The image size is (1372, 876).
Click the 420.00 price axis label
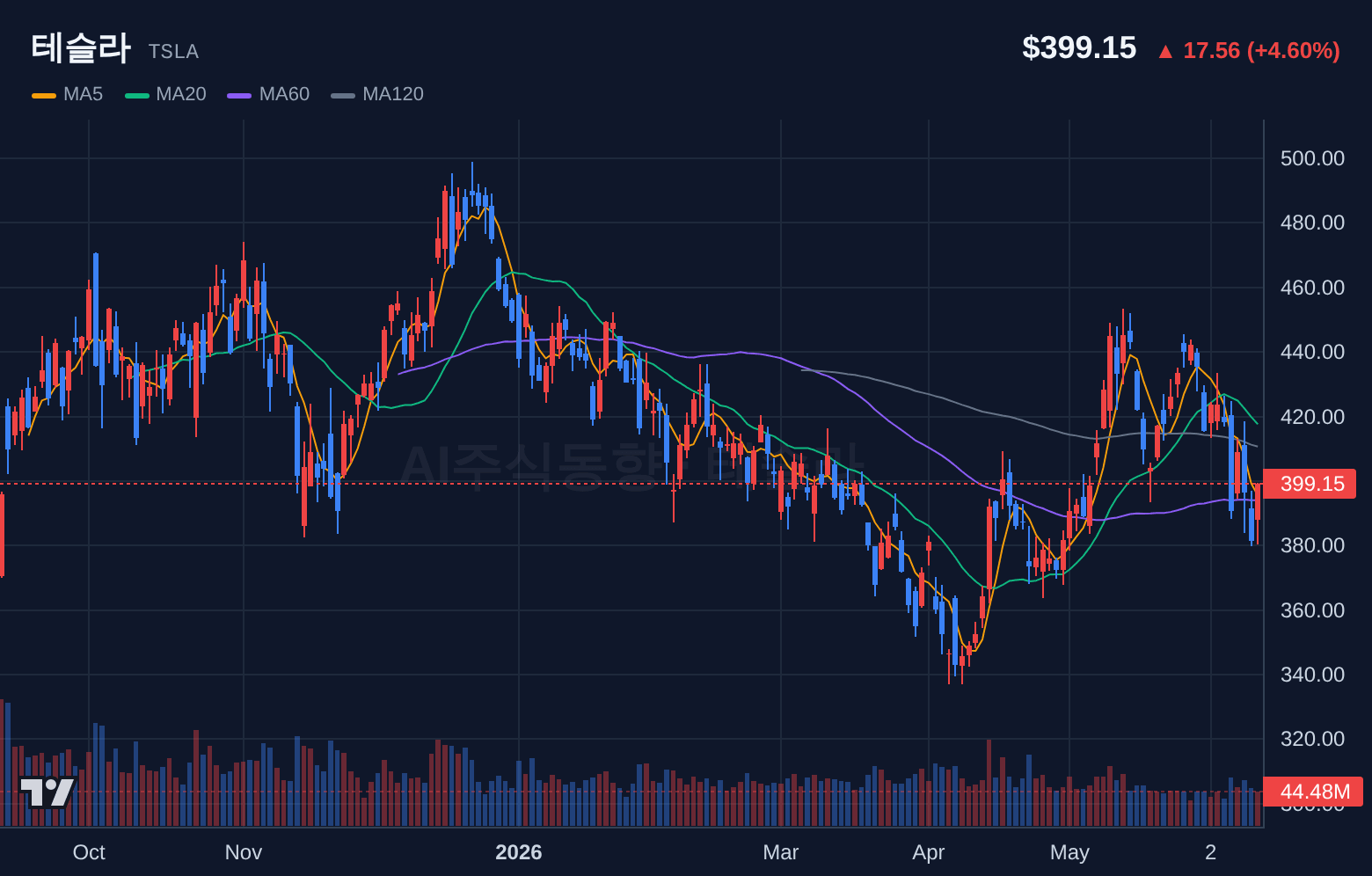(x=1312, y=417)
